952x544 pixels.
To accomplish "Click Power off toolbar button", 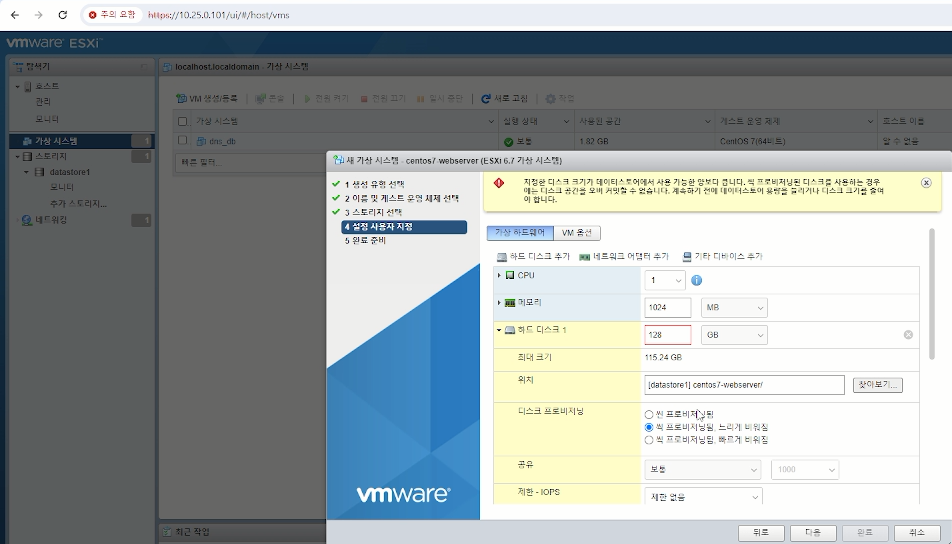I will [382, 98].
